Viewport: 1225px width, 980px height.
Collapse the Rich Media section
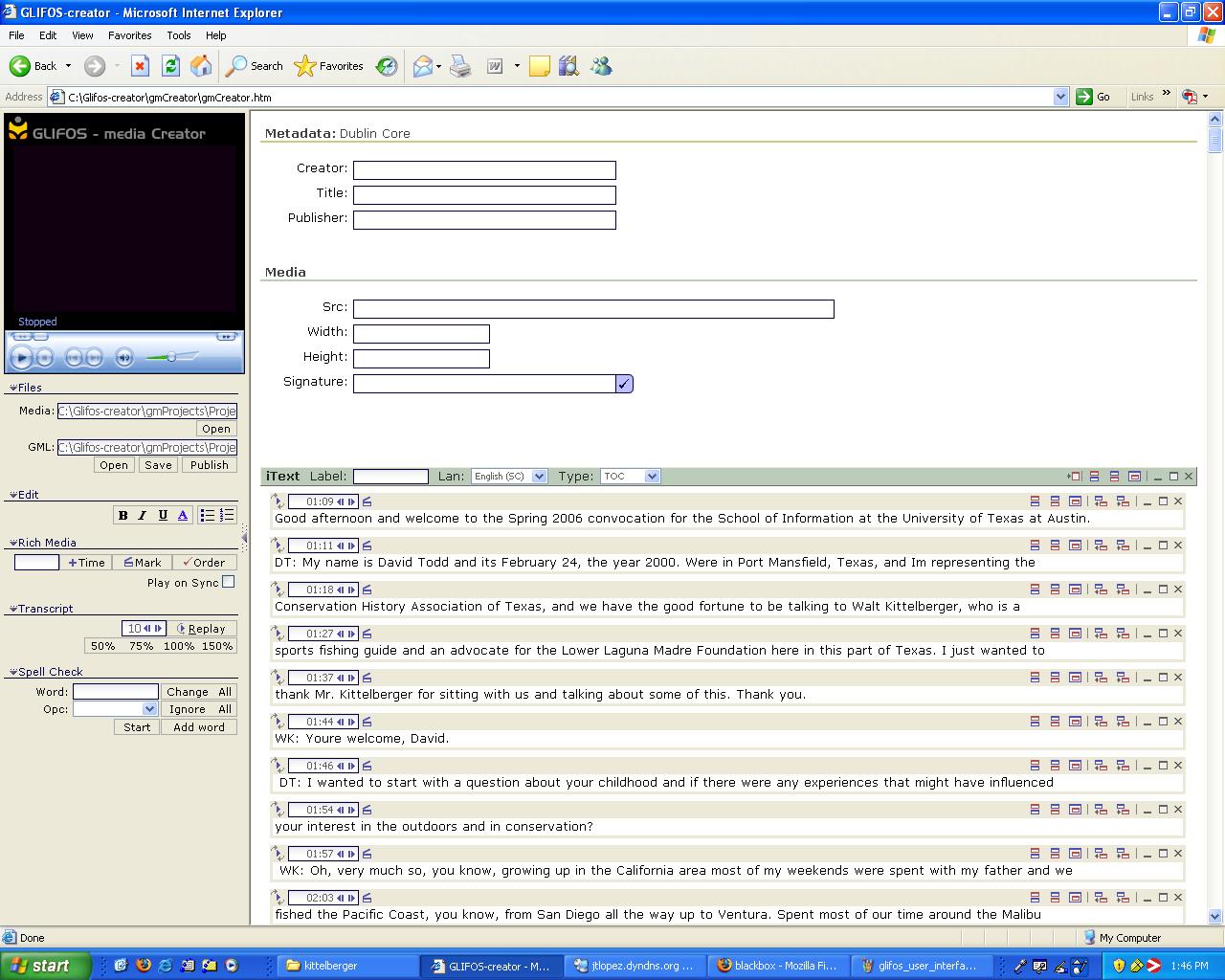[13, 543]
